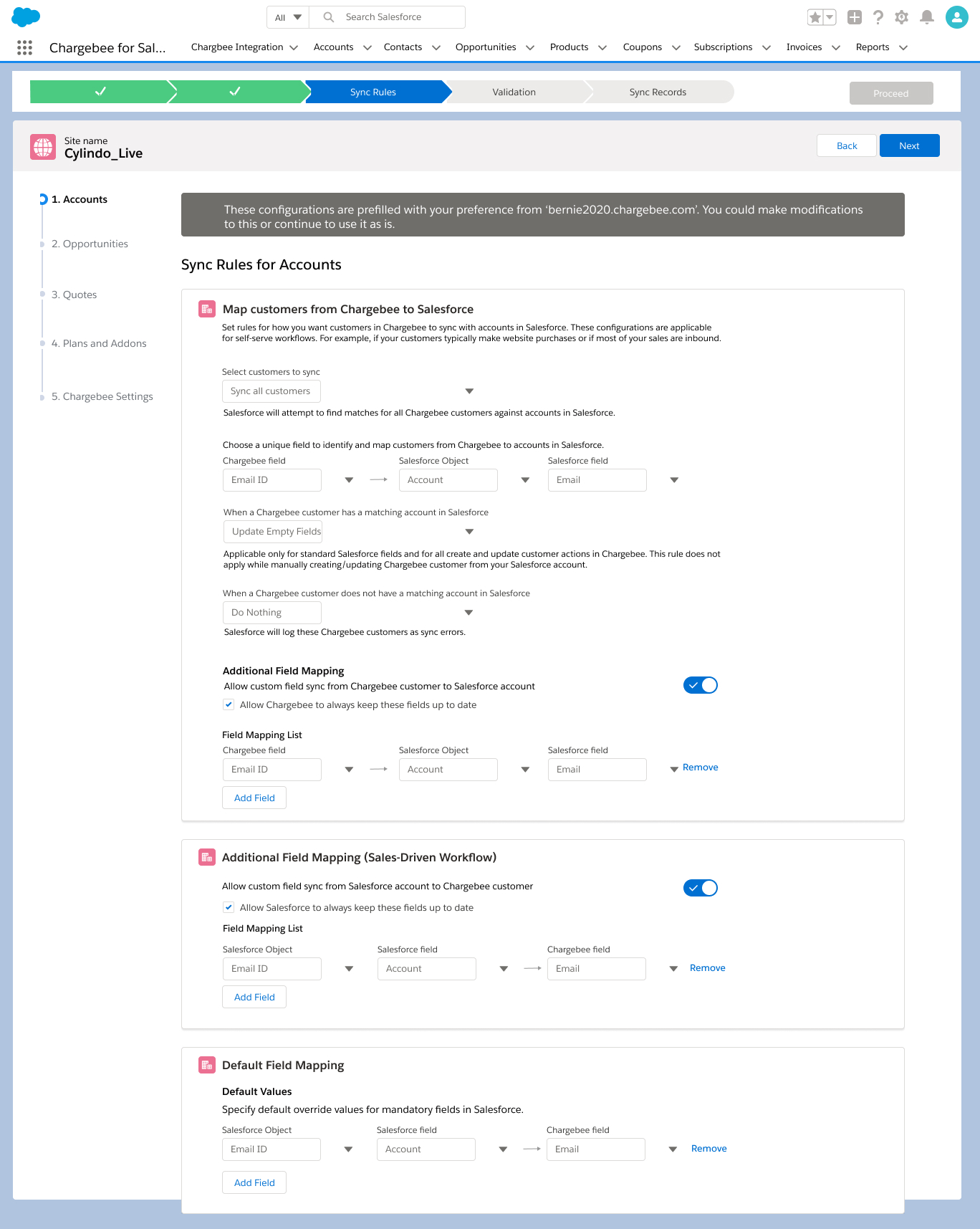Expand the Products nav menu chevron

(602, 48)
